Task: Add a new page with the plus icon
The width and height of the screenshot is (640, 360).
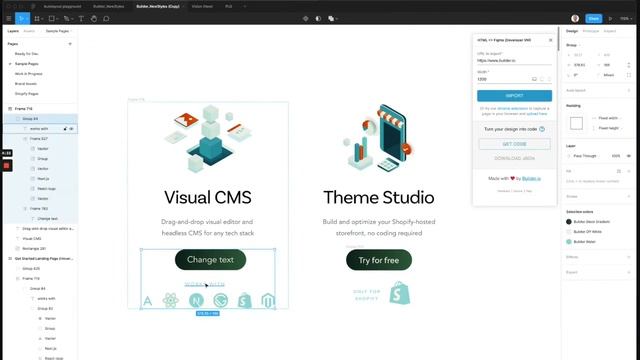Action: [x=70, y=44]
